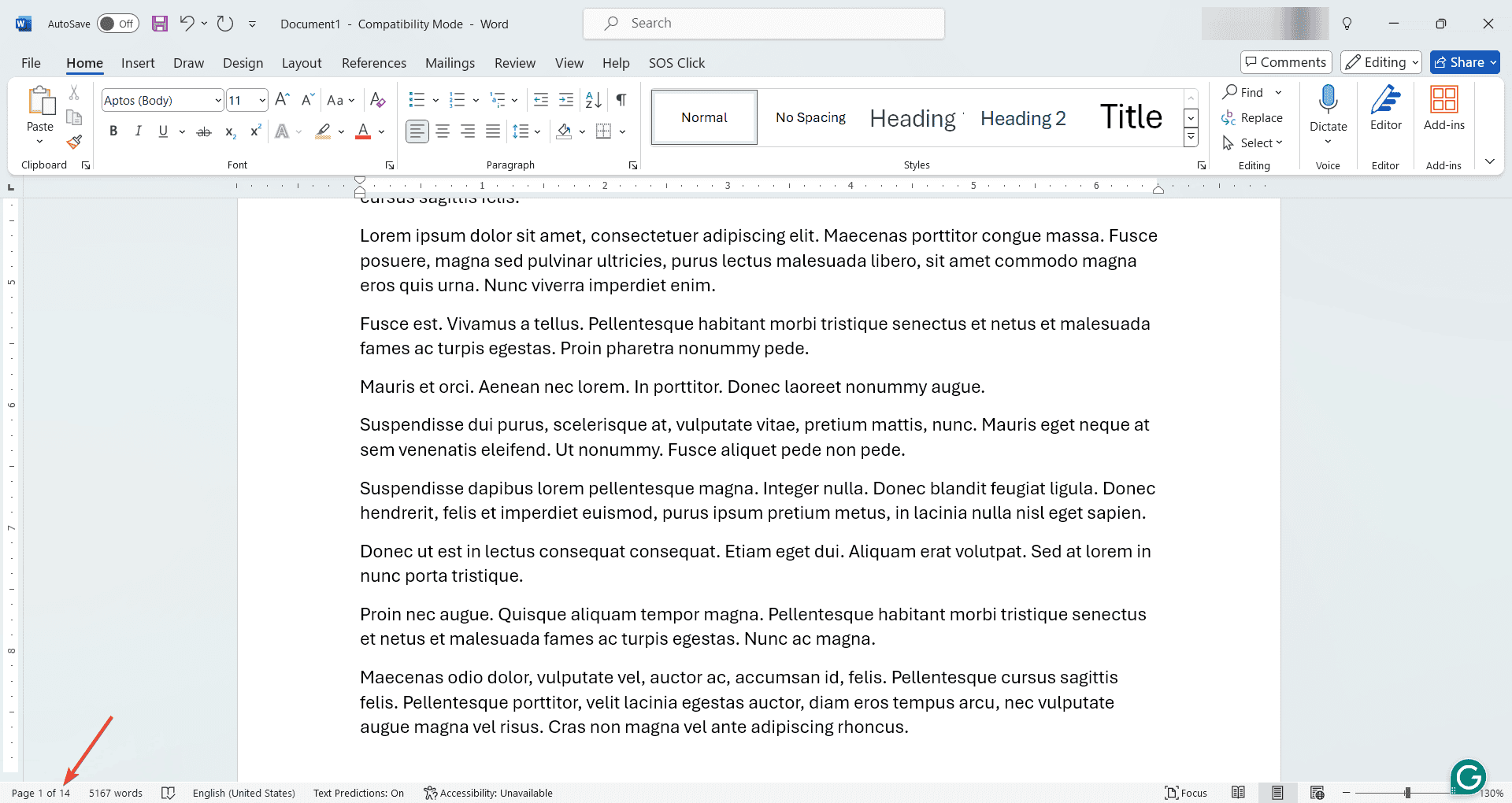This screenshot has height=803, width=1512.
Task: Toggle show paragraph marks pilcrow
Action: pos(621,100)
